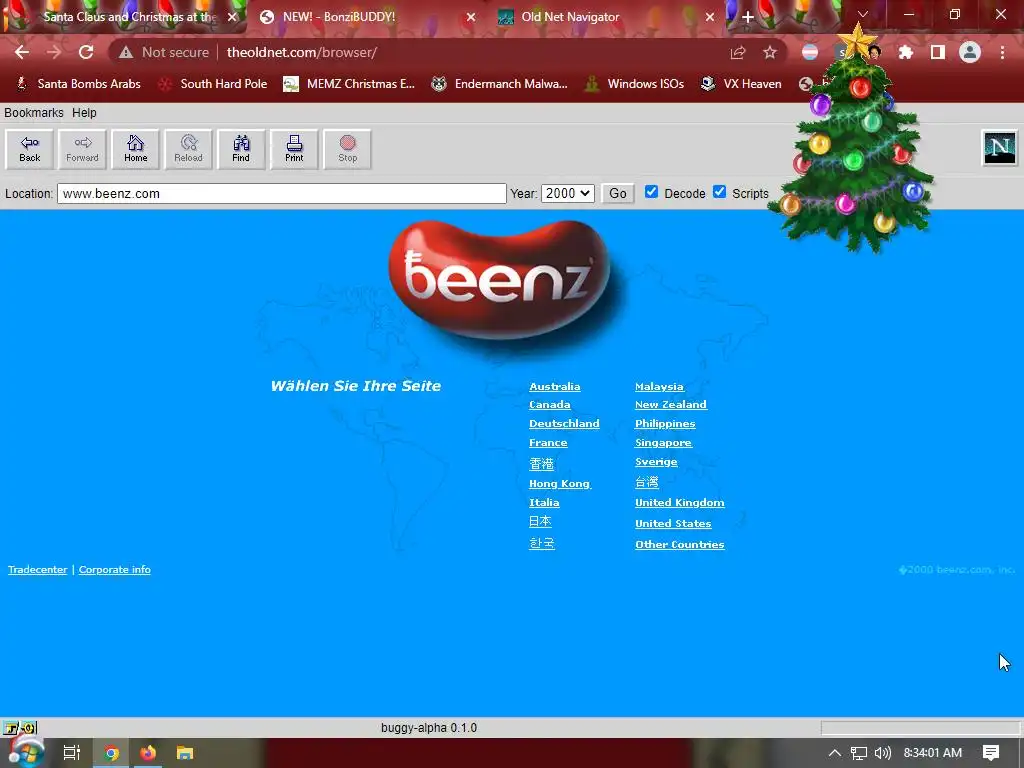Open the Singapore link
The height and width of the screenshot is (768, 1024).
pyautogui.click(x=663, y=443)
